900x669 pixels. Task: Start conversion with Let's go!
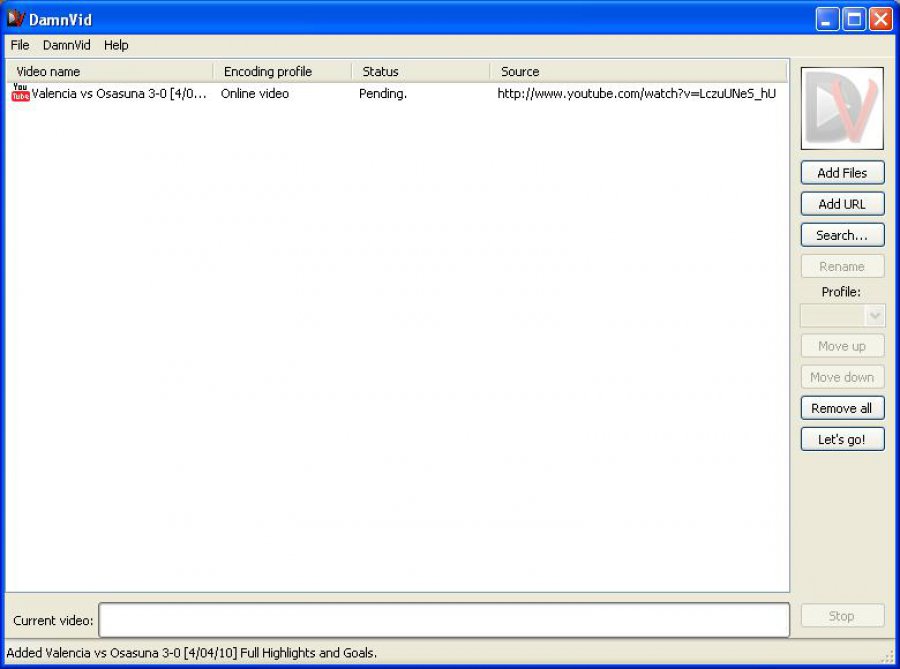(842, 439)
